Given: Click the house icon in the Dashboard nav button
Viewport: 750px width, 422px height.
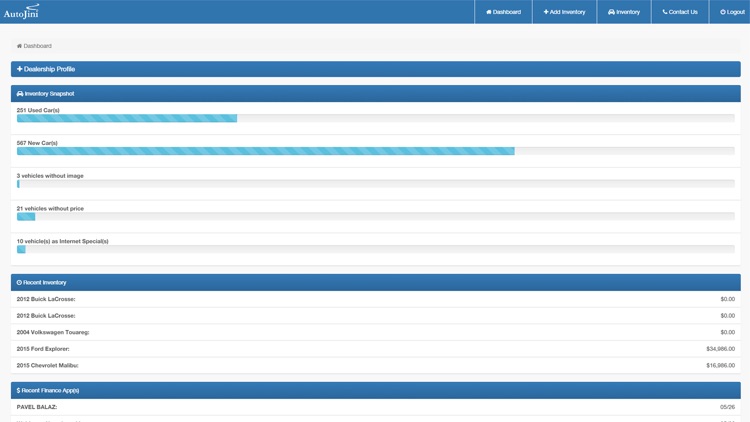Looking at the screenshot, I should pos(489,12).
